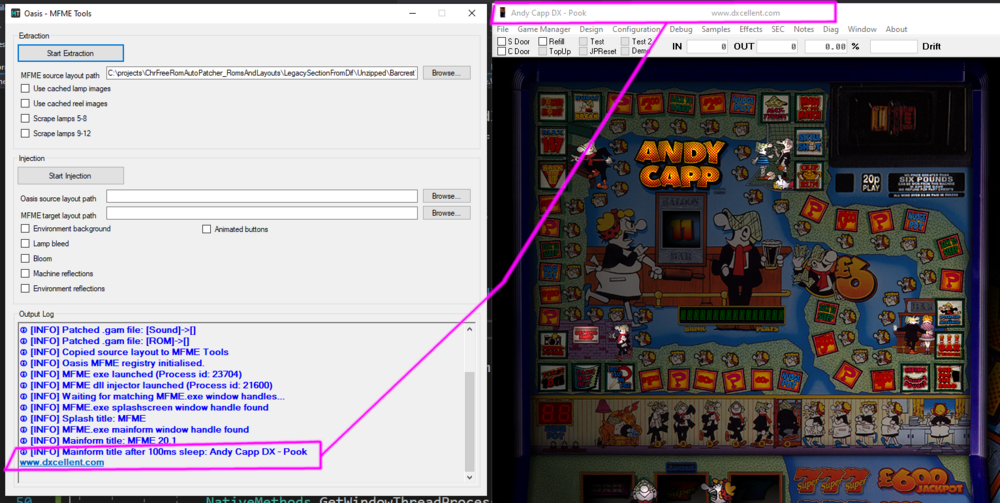Click log line 'Splash title: MFME'
The width and height of the screenshot is (1000, 503).
point(83,418)
